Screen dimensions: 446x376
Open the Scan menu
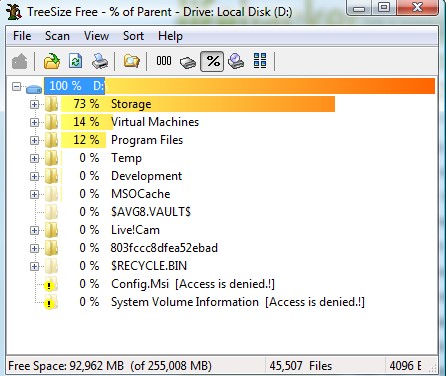[57, 36]
